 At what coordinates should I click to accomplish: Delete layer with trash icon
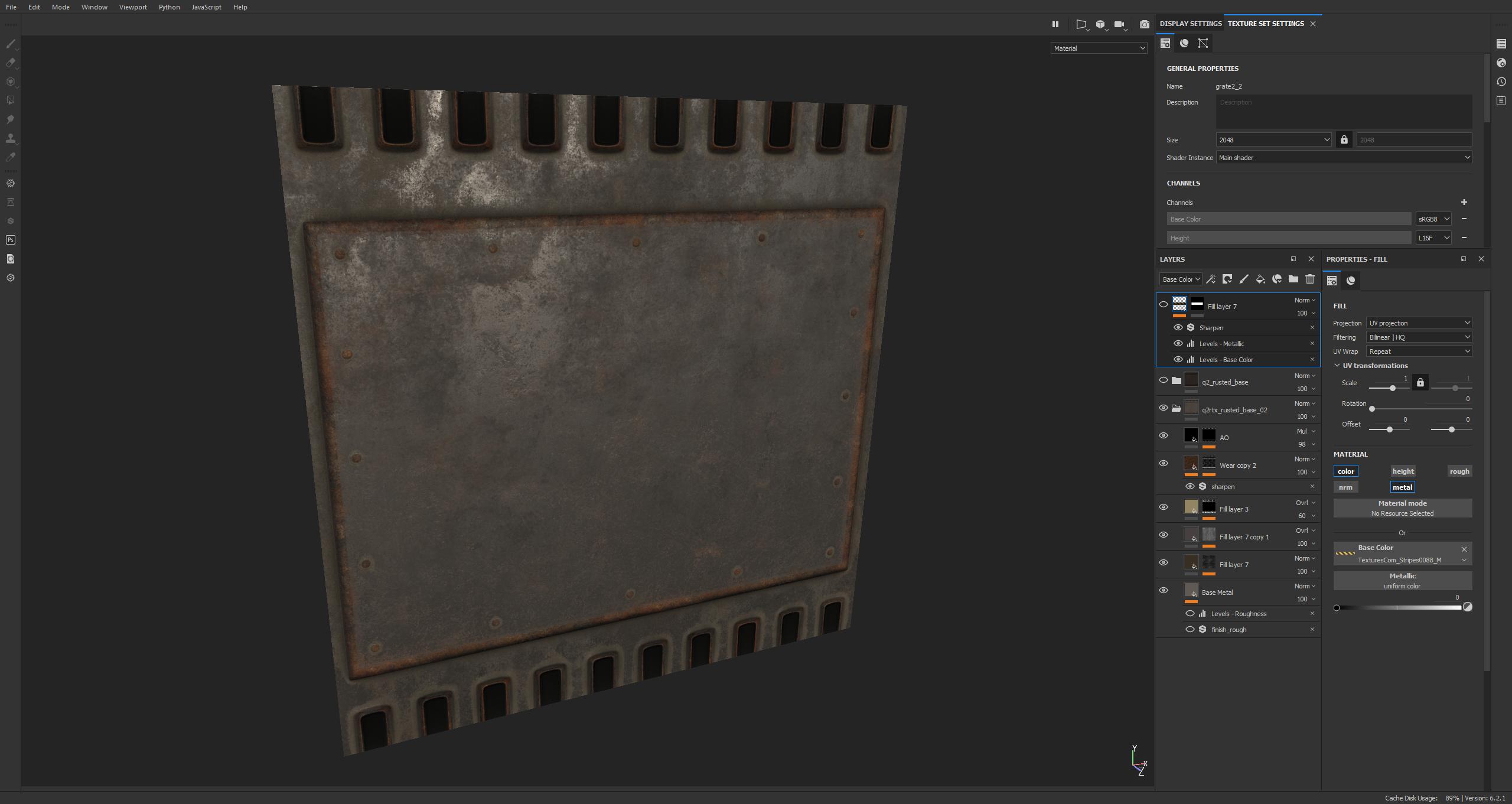coord(1310,279)
